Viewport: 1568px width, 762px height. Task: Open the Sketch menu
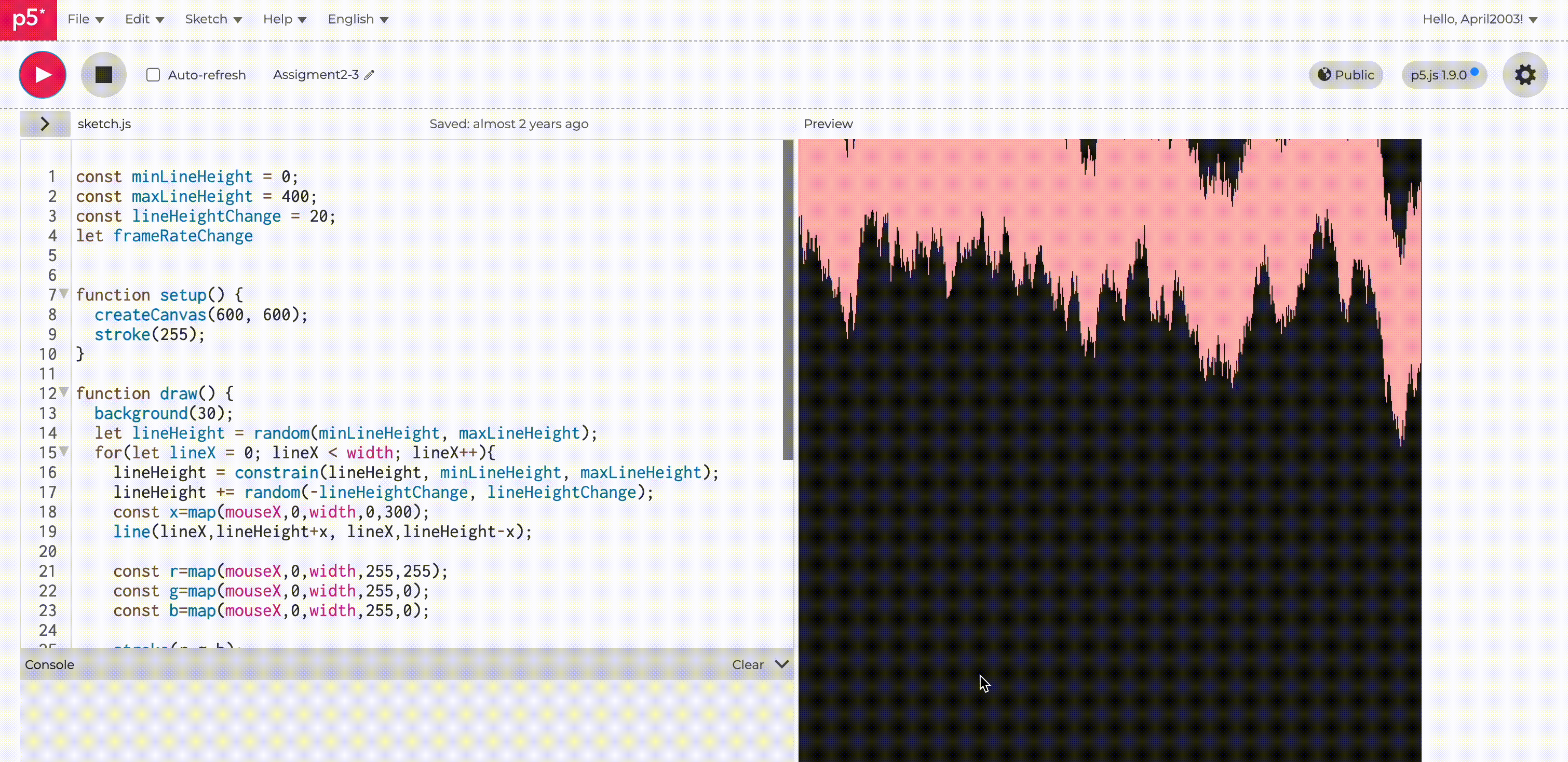(213, 20)
